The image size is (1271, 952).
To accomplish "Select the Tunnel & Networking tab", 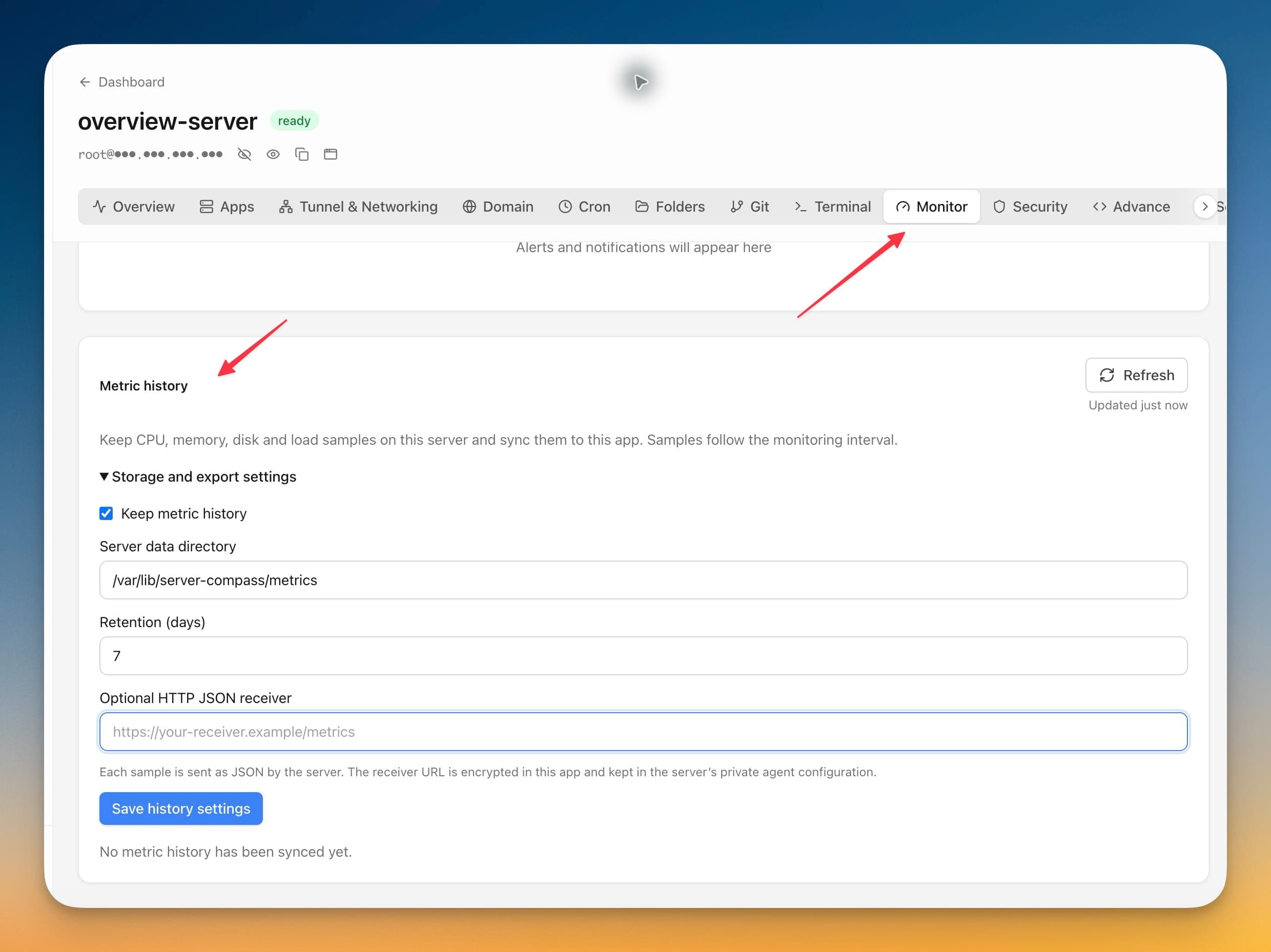I will click(x=358, y=206).
